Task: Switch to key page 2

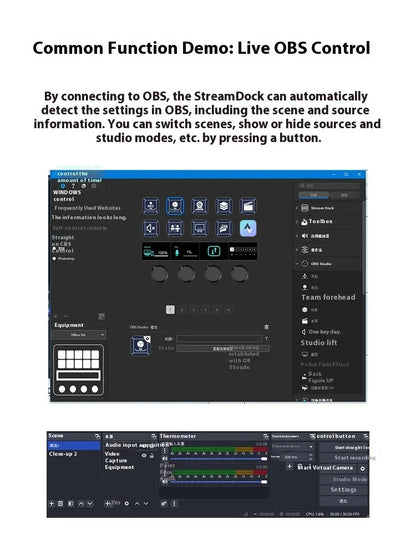Action: 182,310
